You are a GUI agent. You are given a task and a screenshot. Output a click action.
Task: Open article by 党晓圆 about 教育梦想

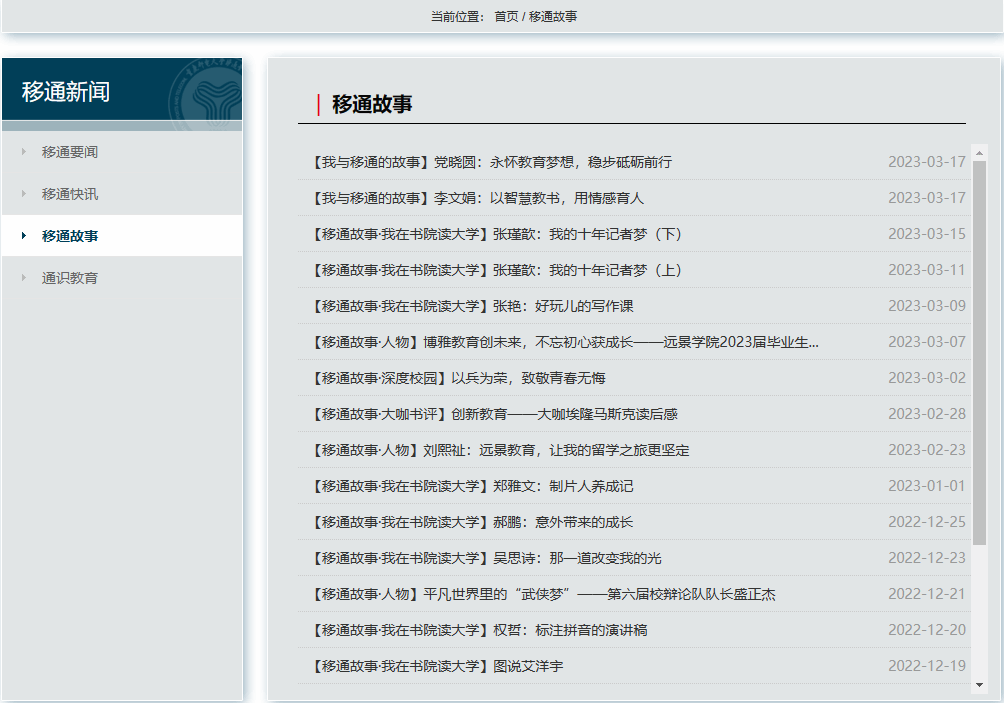click(491, 162)
